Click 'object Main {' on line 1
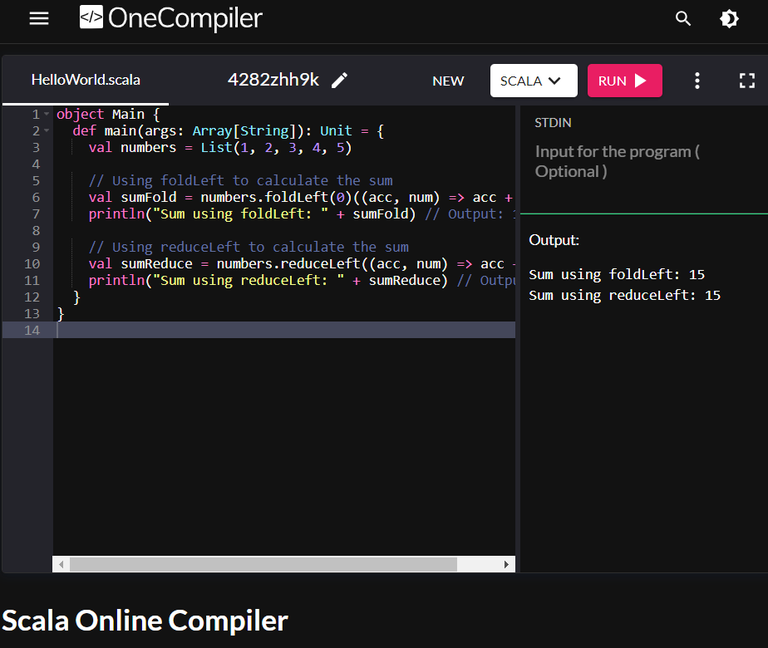This screenshot has width=768, height=648. 108,114
